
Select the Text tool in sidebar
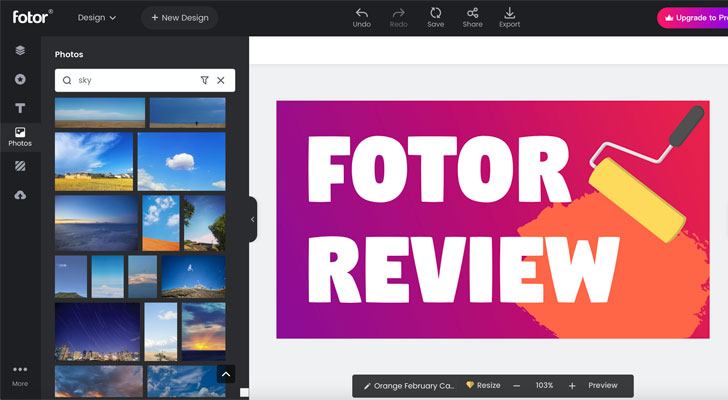coord(20,108)
